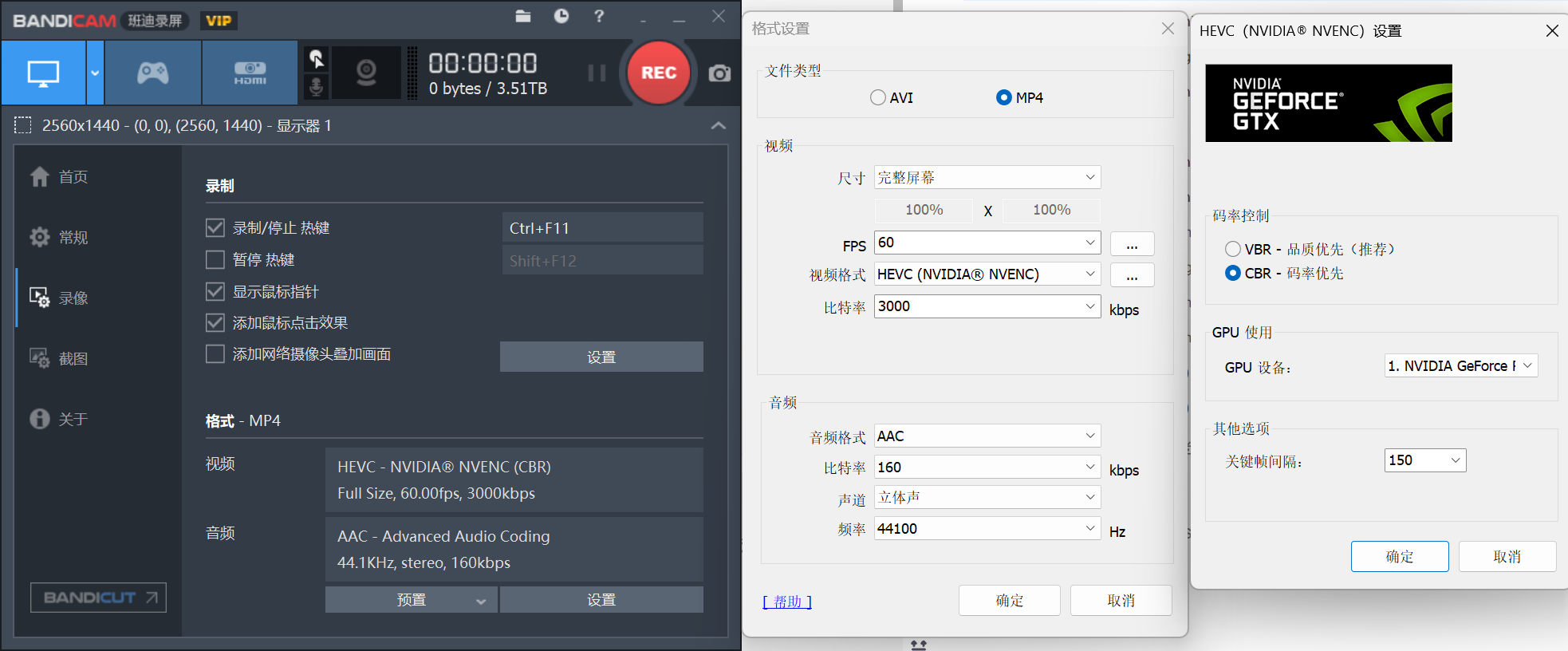Enable 暂停 热键 checkbox
This screenshot has height=651, width=1568.
coord(215,260)
